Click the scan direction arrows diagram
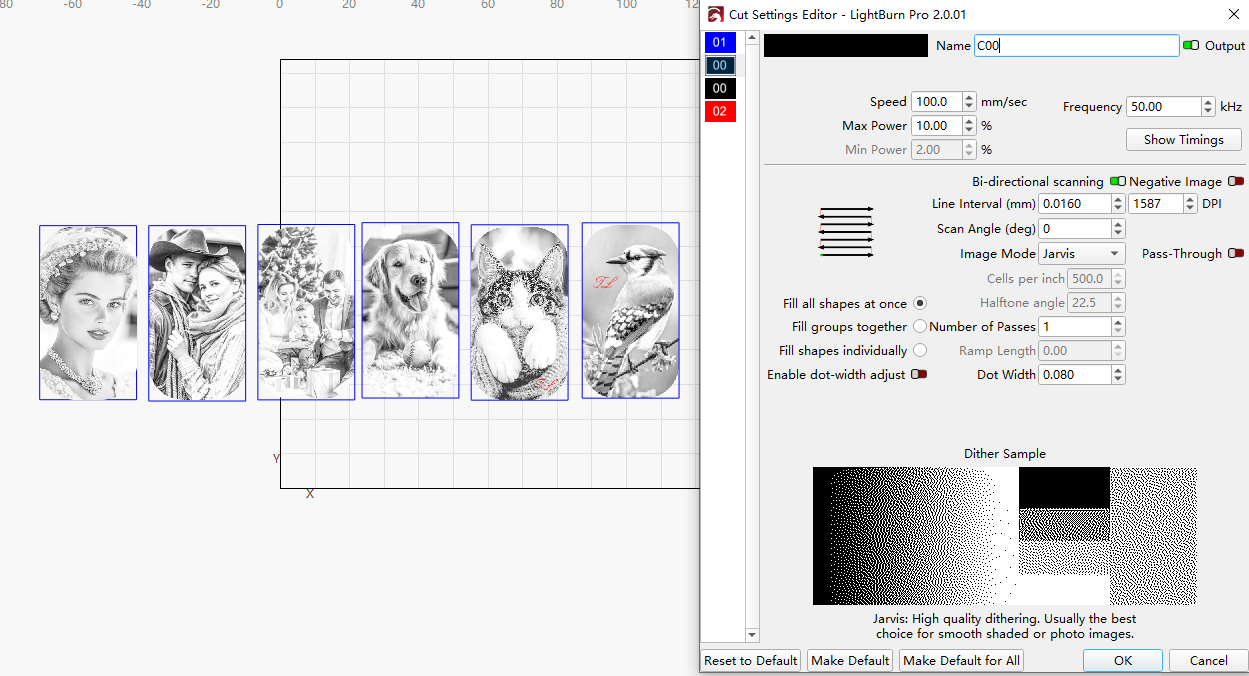This screenshot has height=676, width=1249. click(x=846, y=232)
